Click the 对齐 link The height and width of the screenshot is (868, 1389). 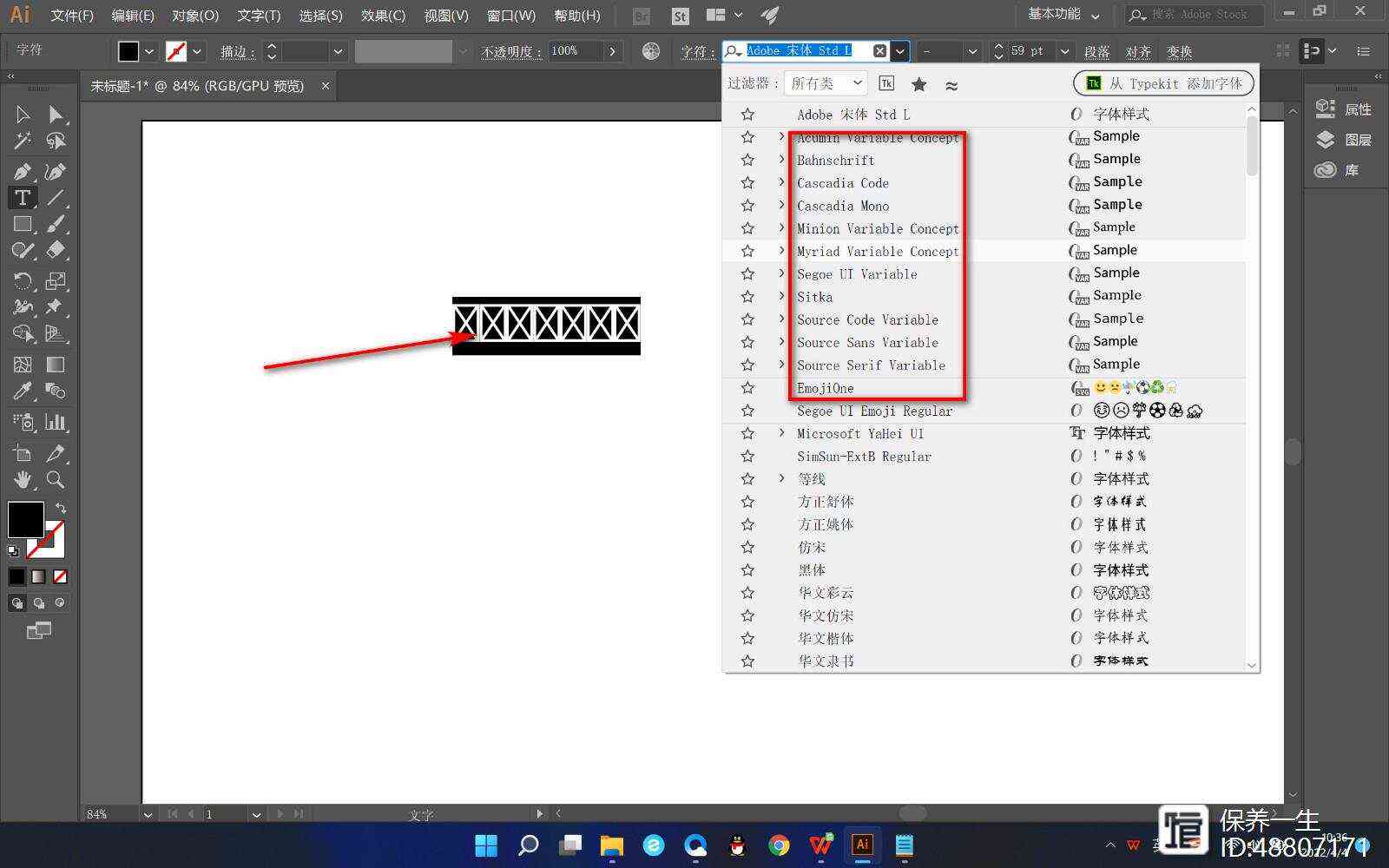[x=1138, y=52]
